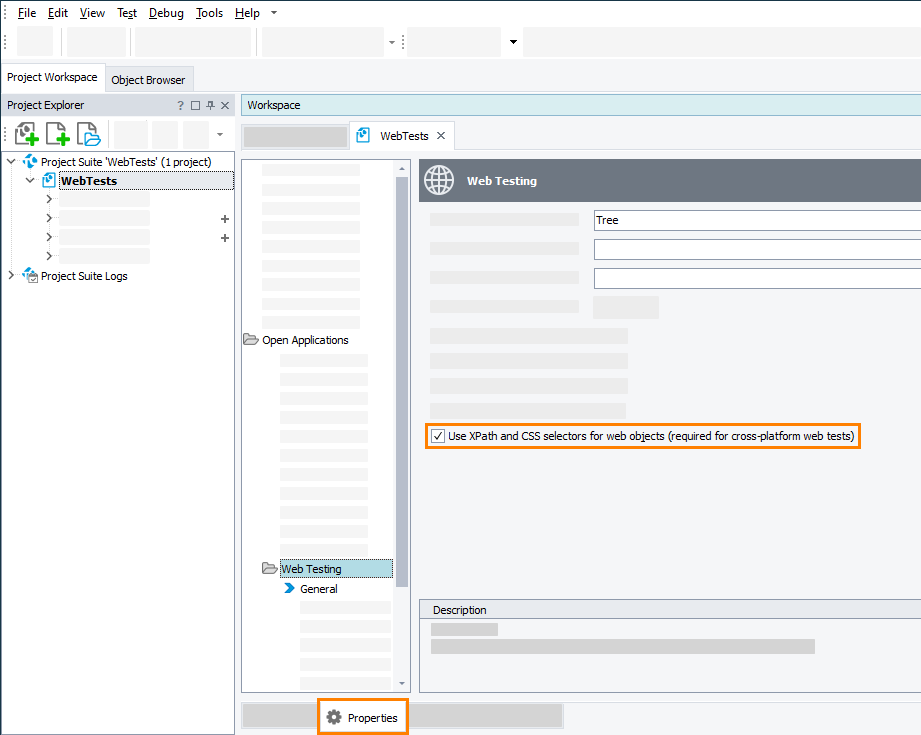Viewport: 921px width, 735px height.
Task: Expand the Project Suite Logs node
Action: point(10,276)
